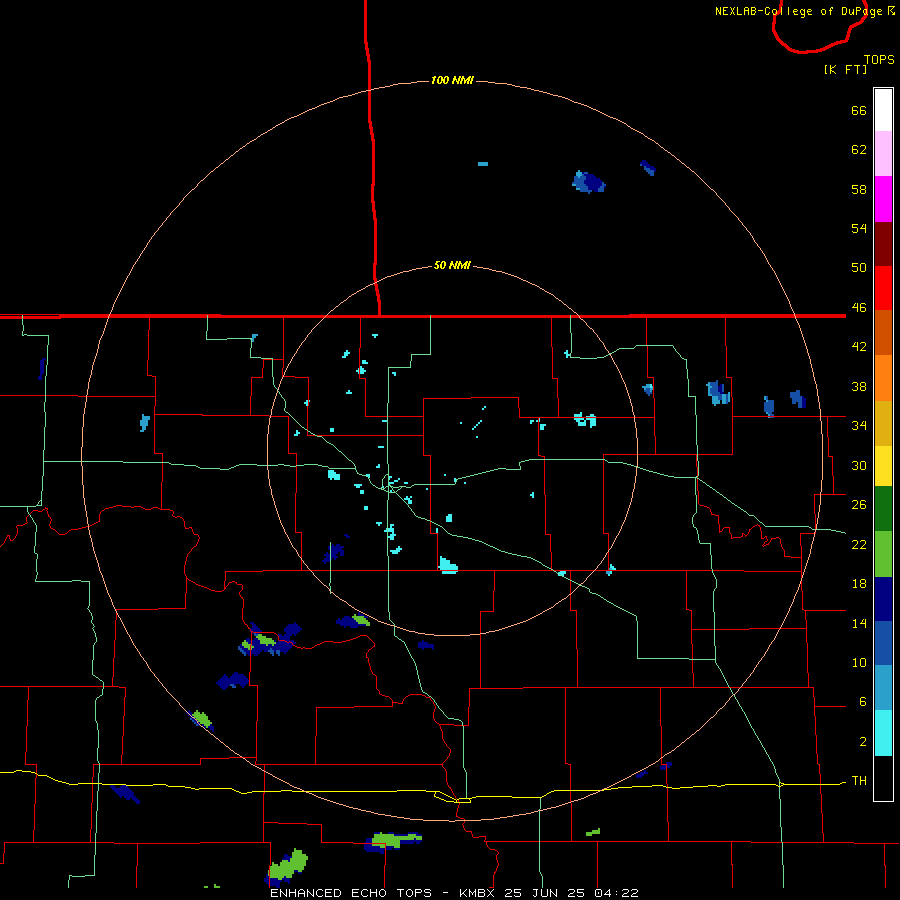Click the "JUN" month in caption
The width and height of the screenshot is (900, 900).
pyautogui.click(x=543, y=893)
